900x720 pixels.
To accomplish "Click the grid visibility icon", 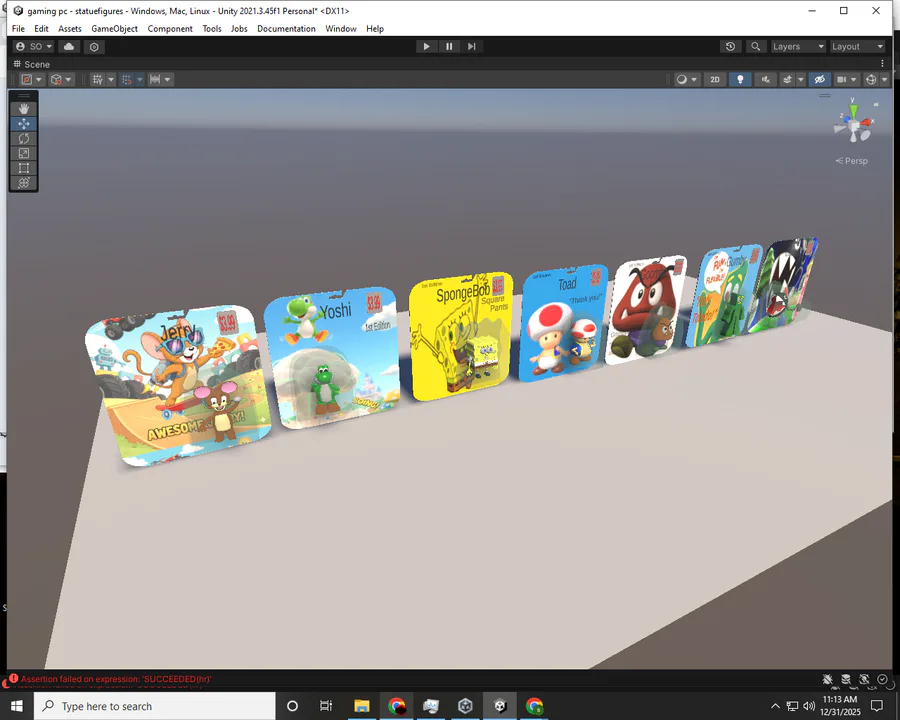I will point(98,79).
